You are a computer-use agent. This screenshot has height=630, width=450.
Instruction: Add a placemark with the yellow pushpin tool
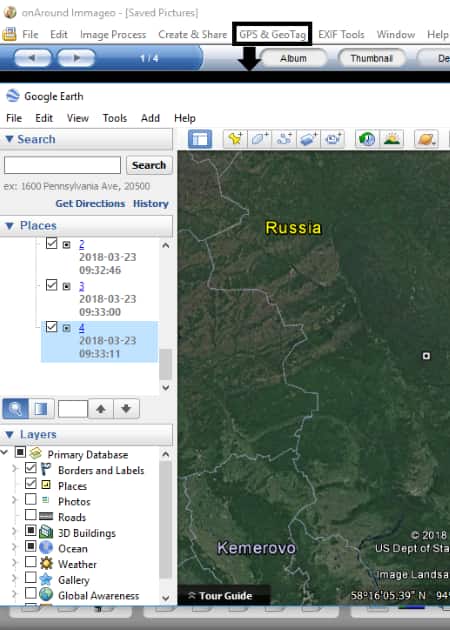(x=235, y=139)
